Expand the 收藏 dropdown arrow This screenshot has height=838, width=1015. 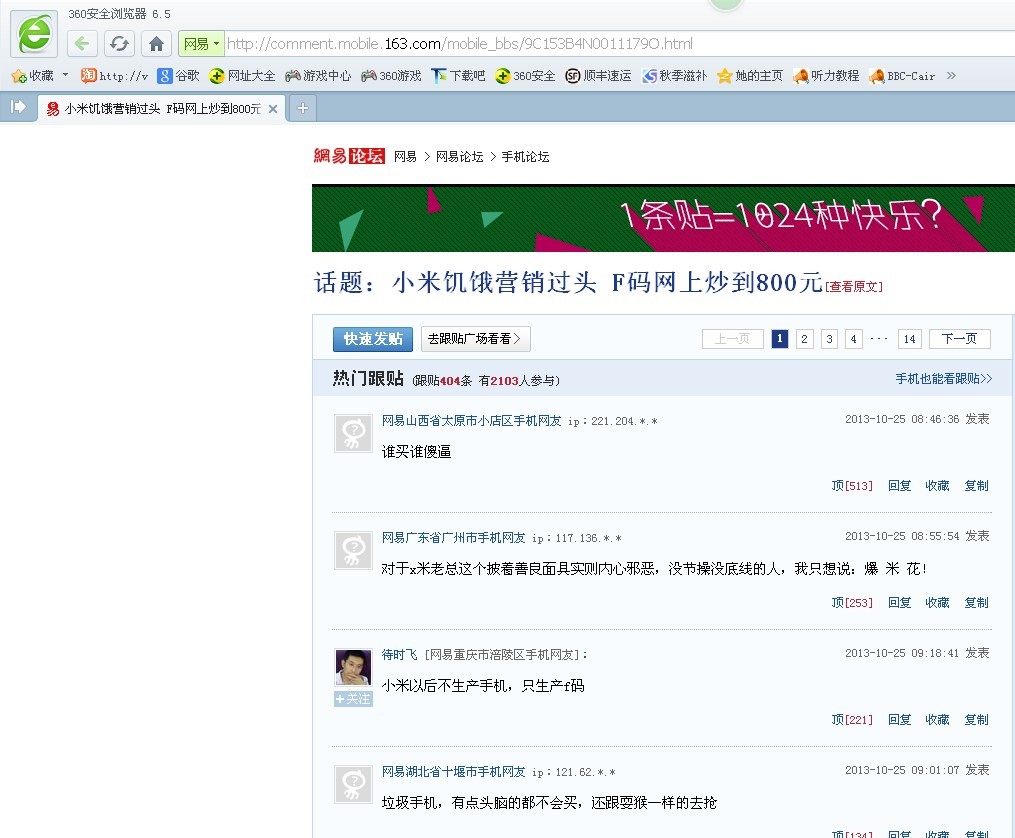pos(65,75)
